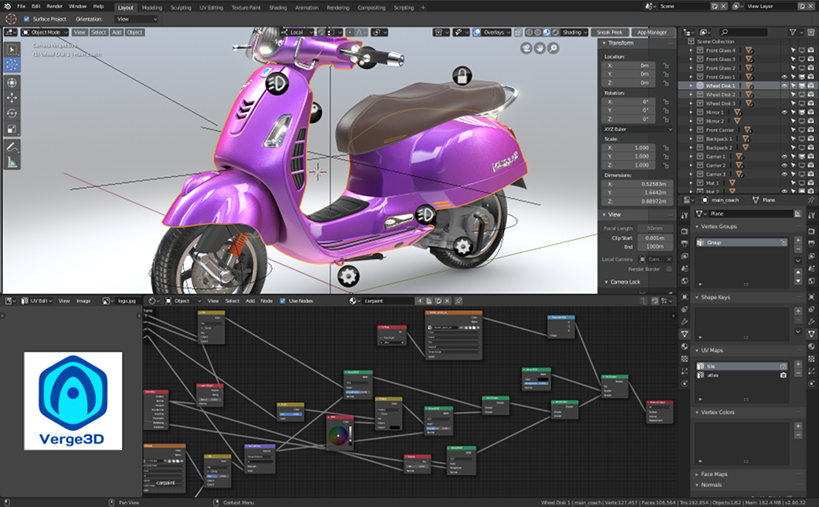The image size is (819, 507).
Task: Switch to the Scripting workspace tab
Action: [404, 7]
